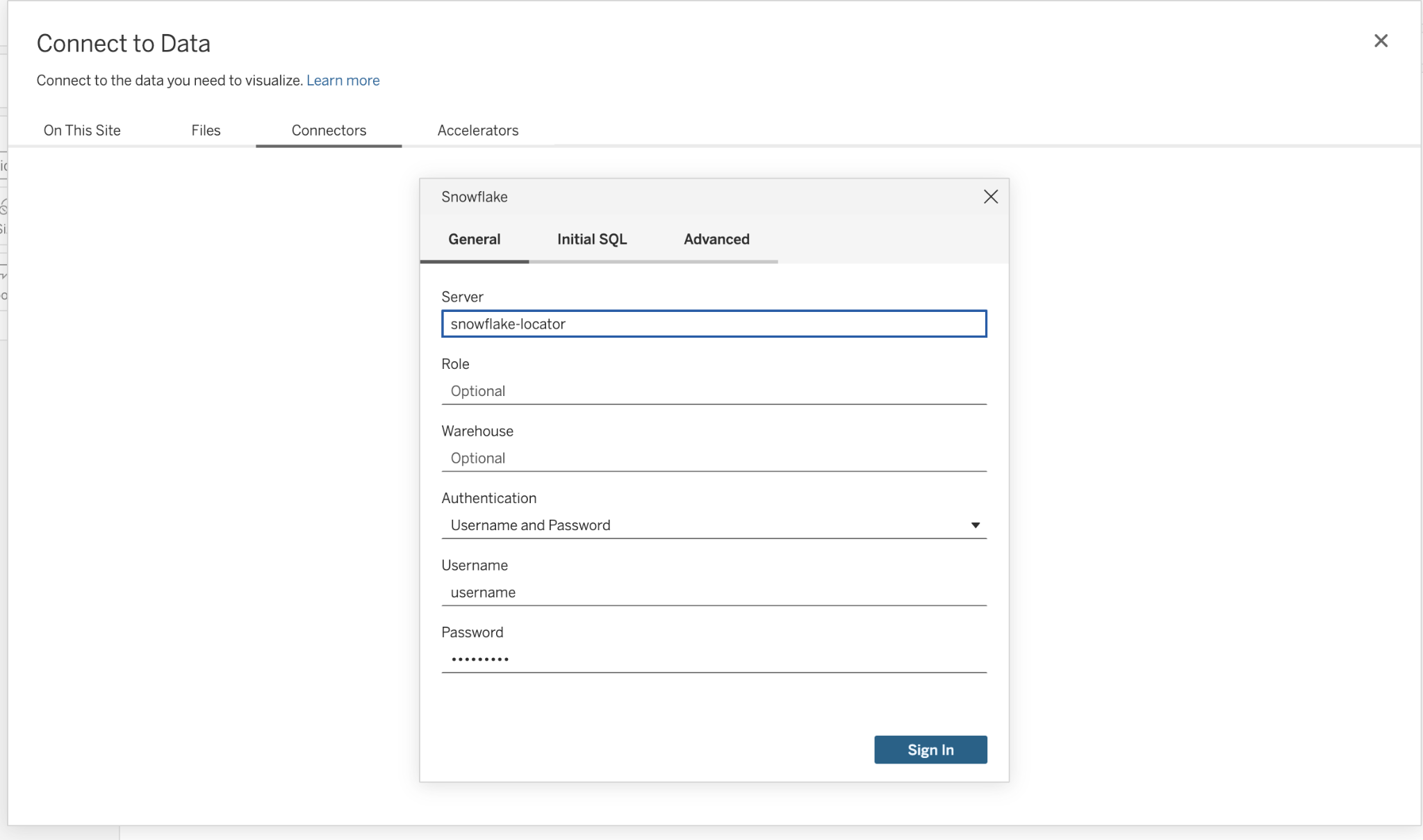The width and height of the screenshot is (1423, 840).
Task: Switch to the Advanced tab
Action: pyautogui.click(x=716, y=239)
